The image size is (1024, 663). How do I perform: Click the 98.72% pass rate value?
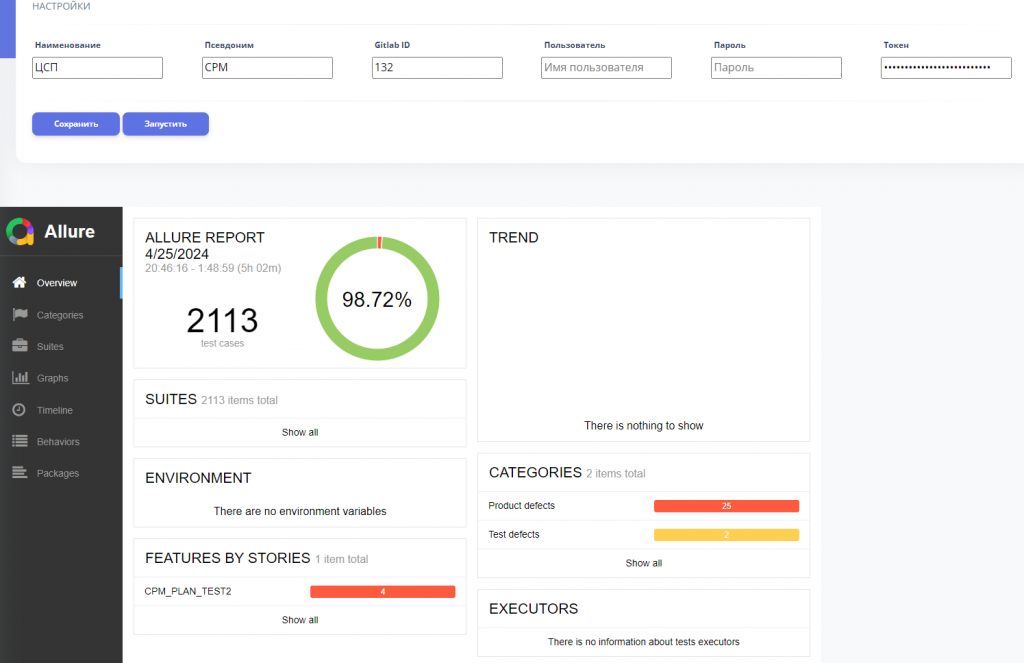(x=377, y=300)
